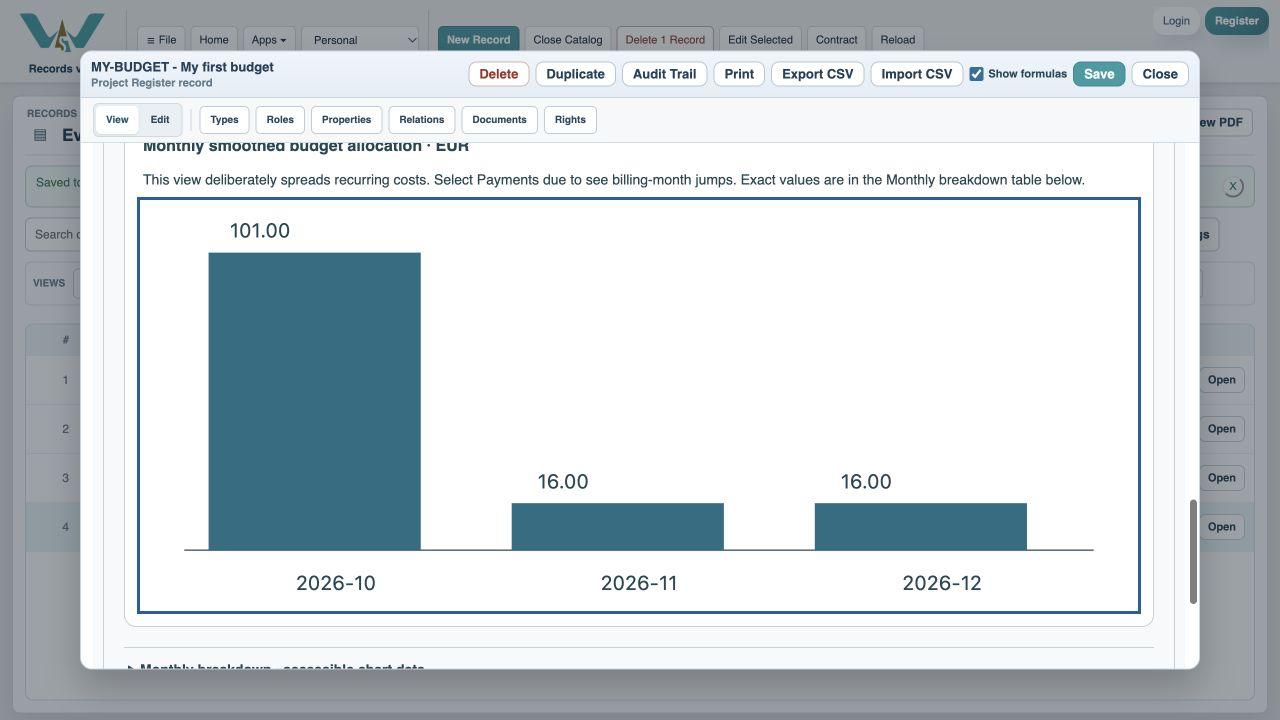
Task: Switch to the Properties tab
Action: [347, 120]
